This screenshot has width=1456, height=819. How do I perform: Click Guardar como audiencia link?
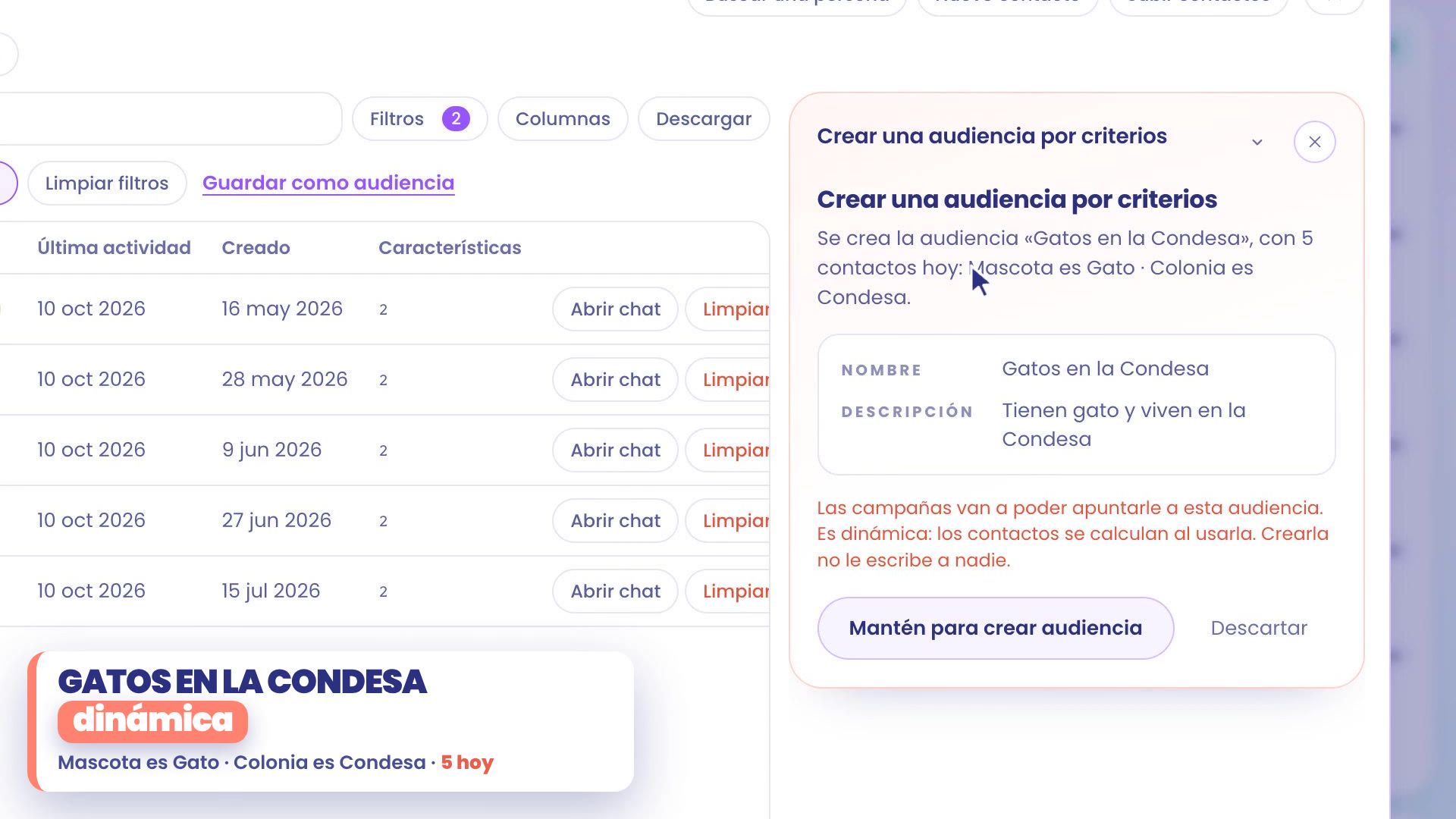[328, 183]
